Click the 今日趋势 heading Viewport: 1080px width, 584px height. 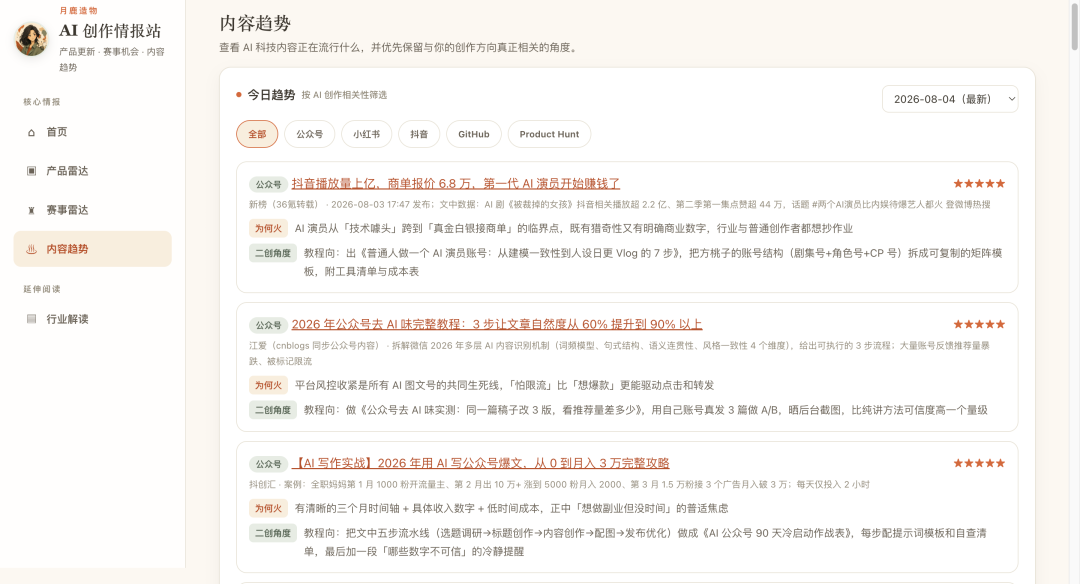(271, 95)
